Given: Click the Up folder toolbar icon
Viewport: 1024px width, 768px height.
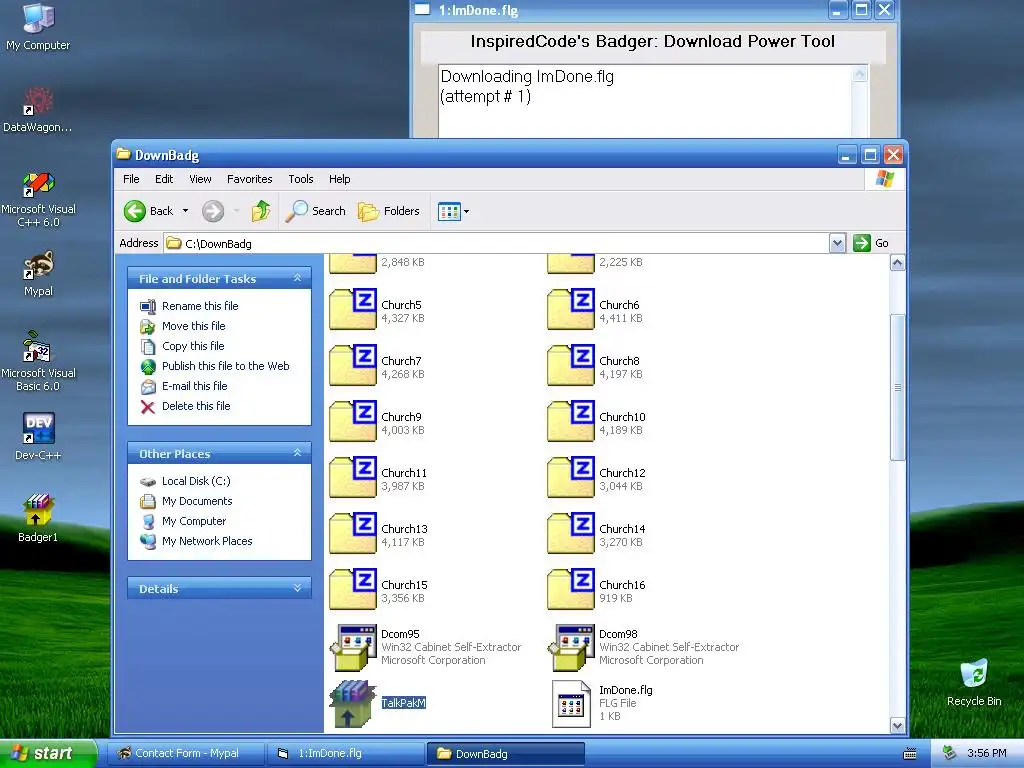Looking at the screenshot, I should pos(261,211).
